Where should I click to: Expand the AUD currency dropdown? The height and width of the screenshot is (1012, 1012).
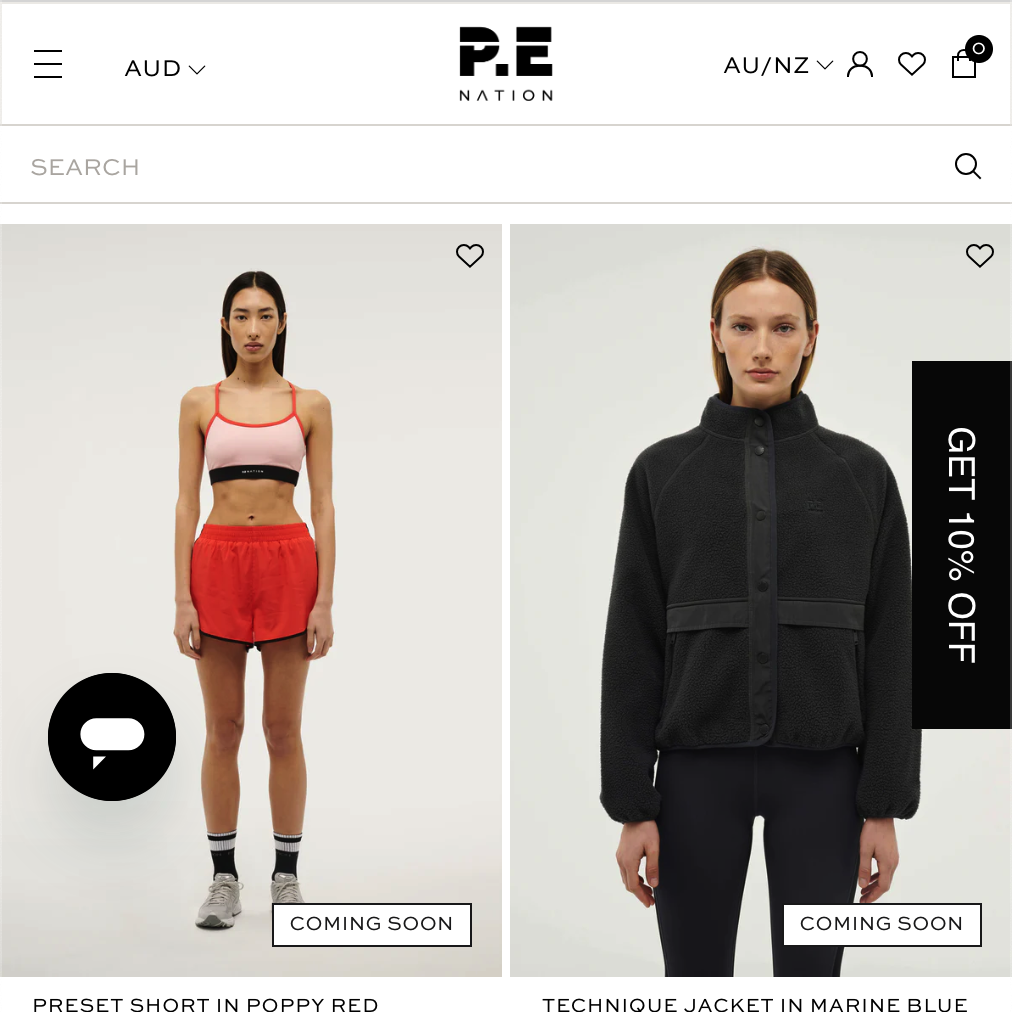[x=165, y=68]
